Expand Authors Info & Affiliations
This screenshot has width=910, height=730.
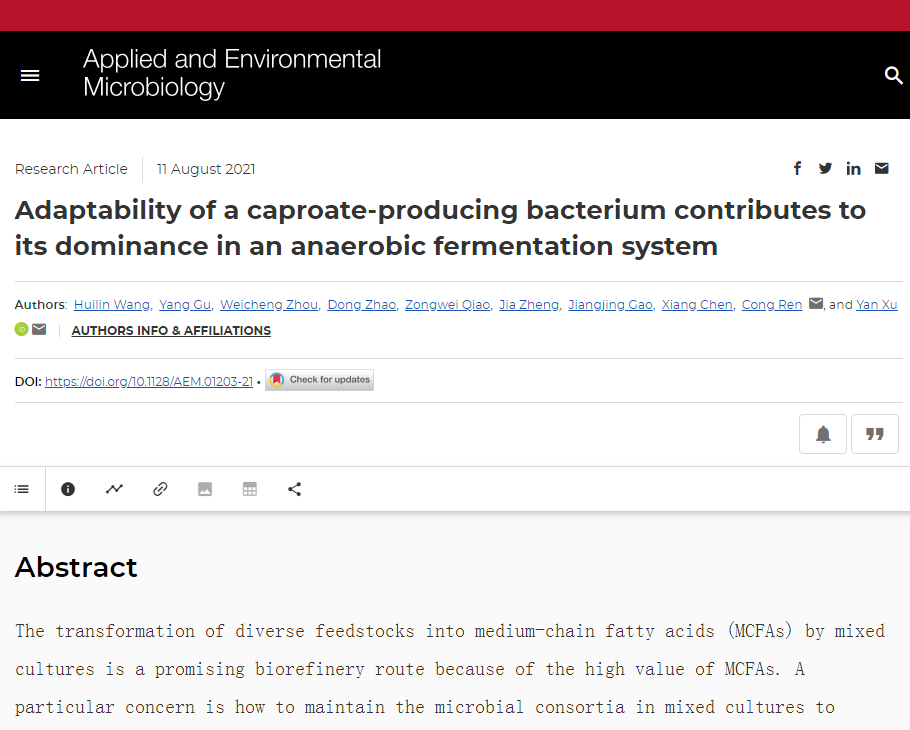pos(171,331)
